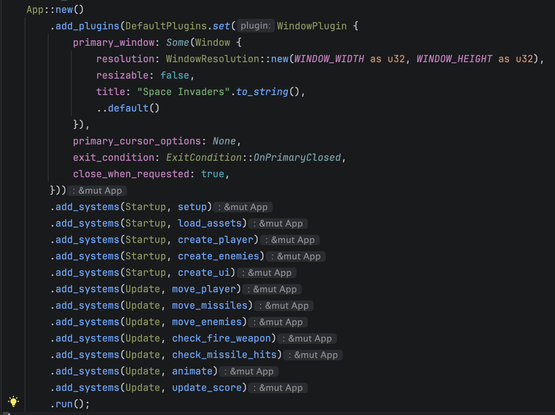Click the move_missiles function name

210,305
